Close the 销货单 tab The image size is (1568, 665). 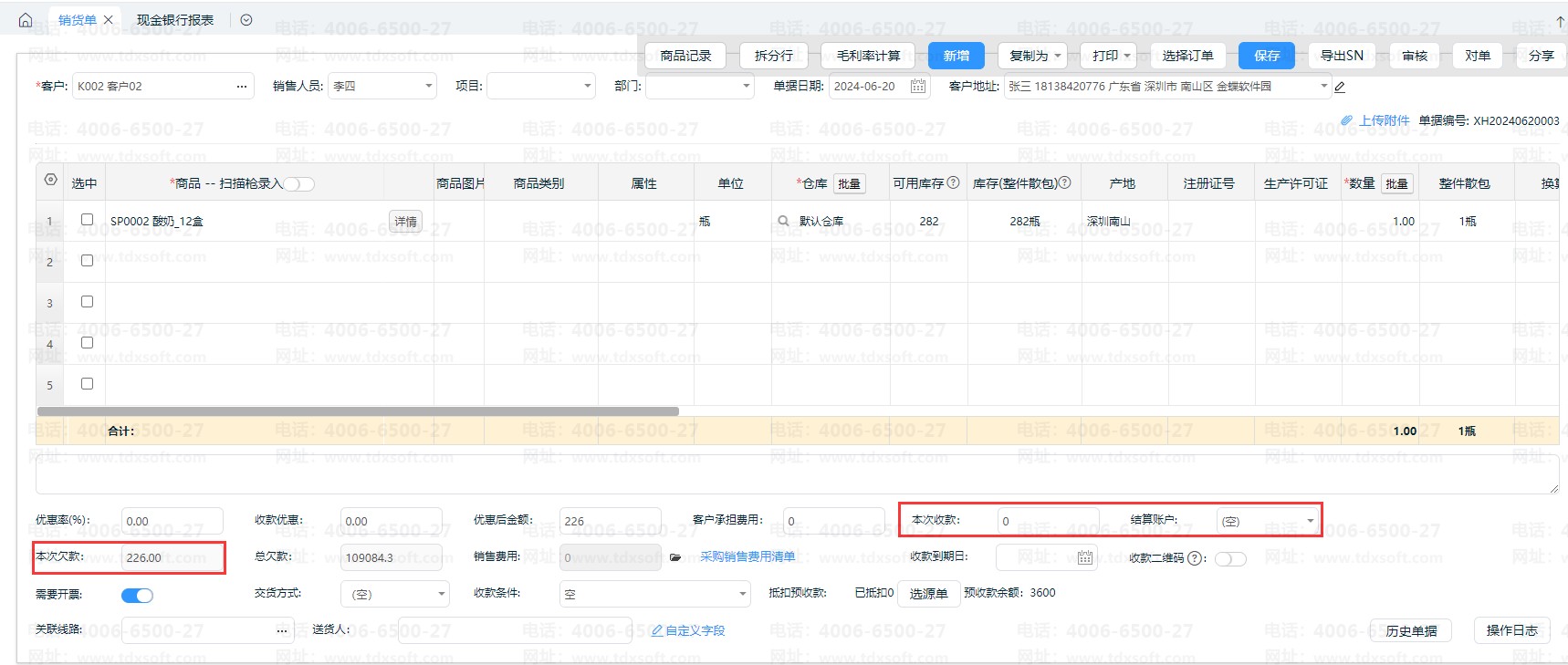click(109, 20)
